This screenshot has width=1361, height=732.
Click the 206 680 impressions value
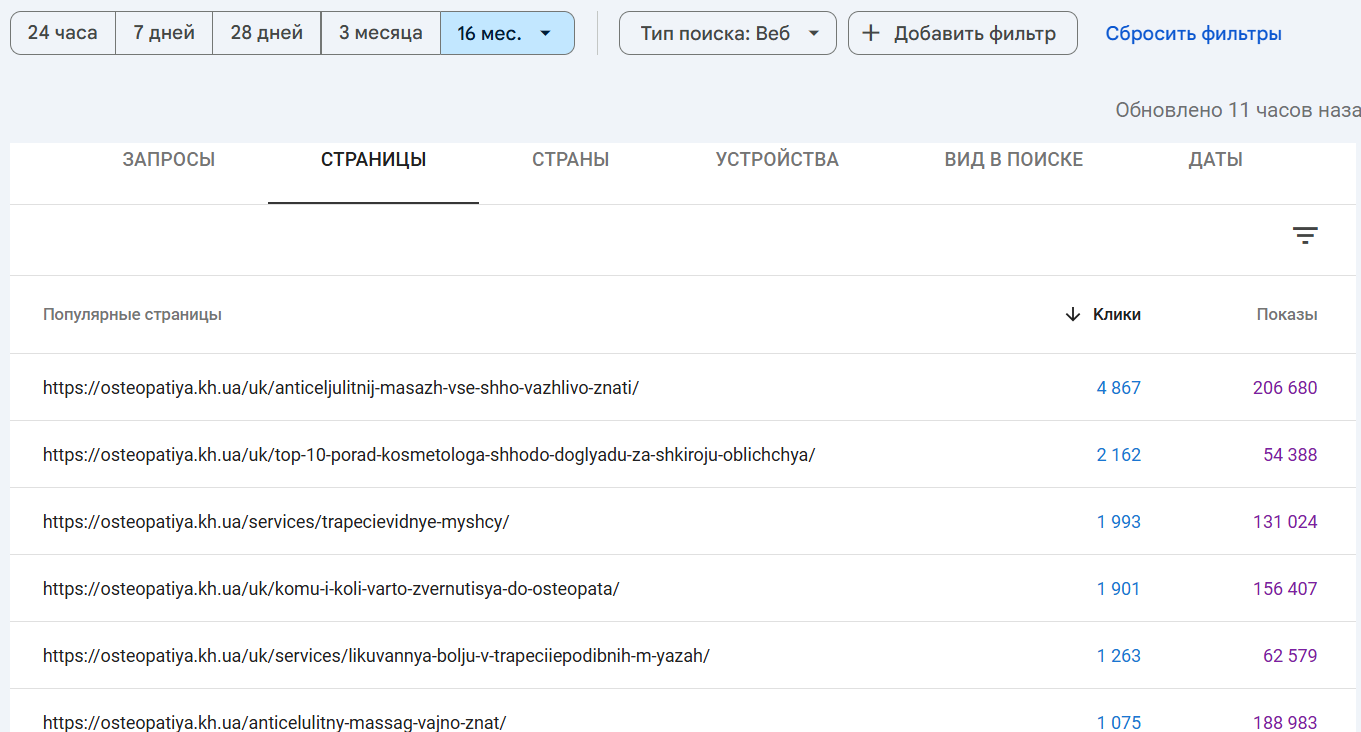click(x=1285, y=388)
